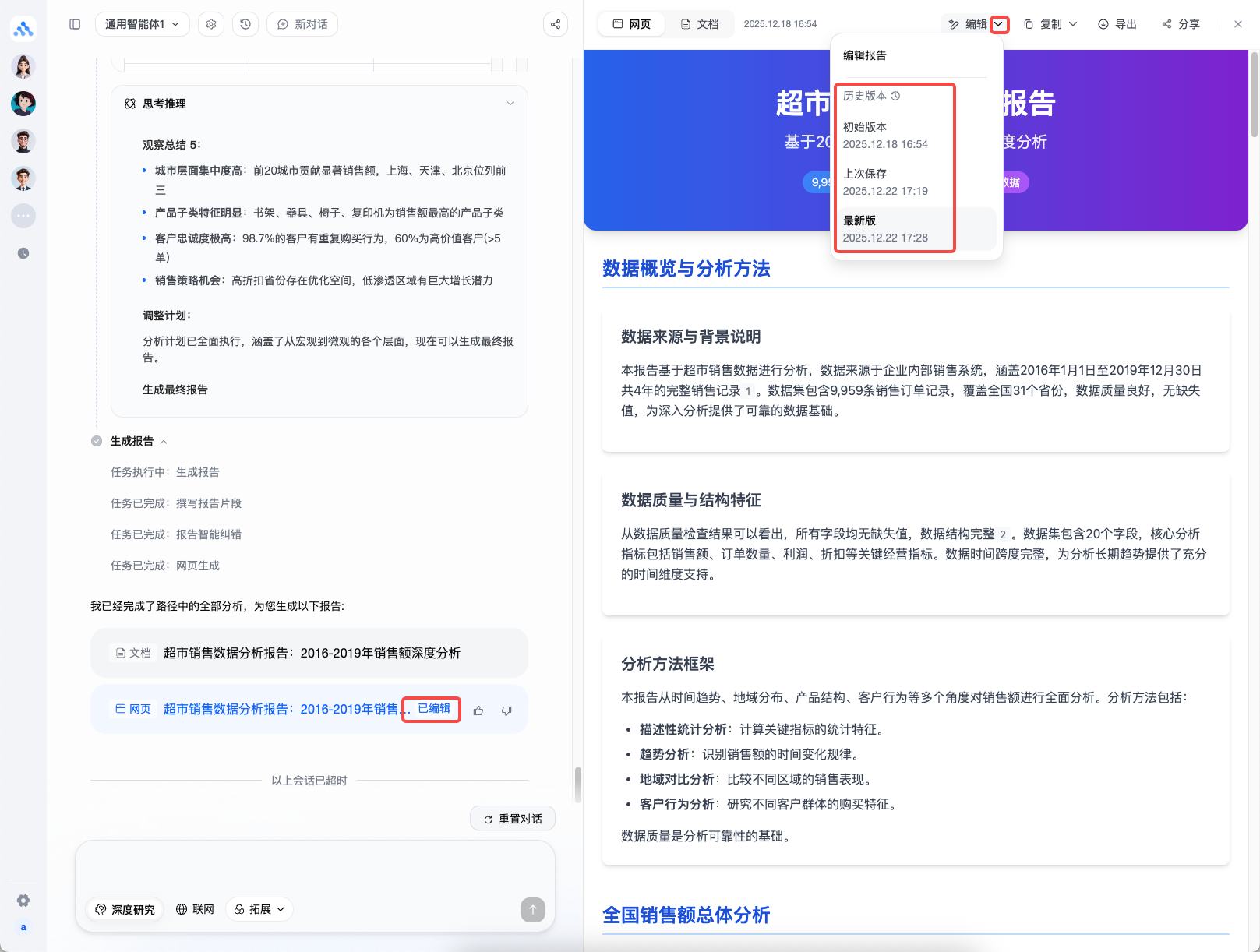The width and height of the screenshot is (1260, 952).
Task: Click the report panel vertical scrollbar
Action: click(1255, 93)
